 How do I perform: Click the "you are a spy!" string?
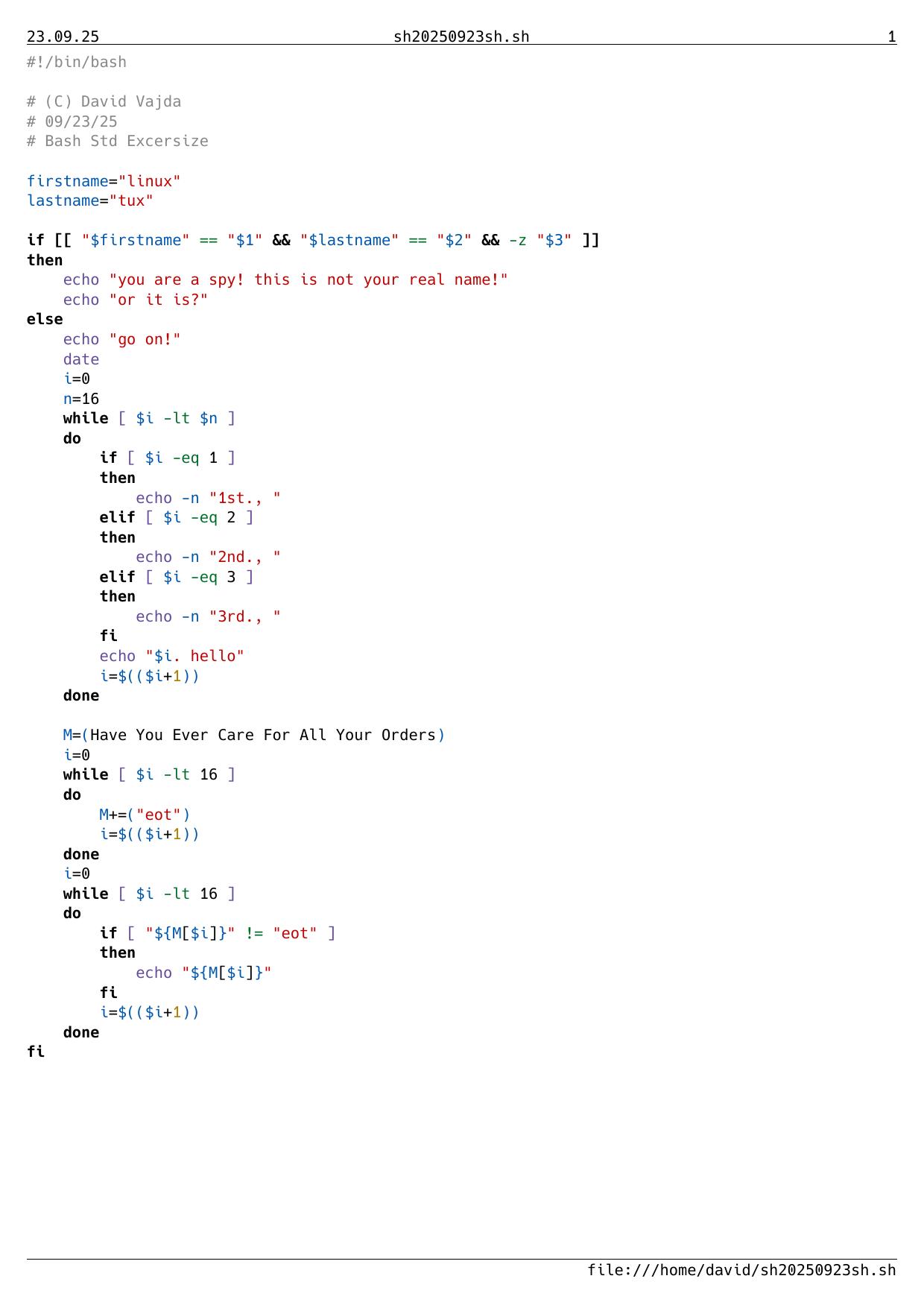point(308,279)
